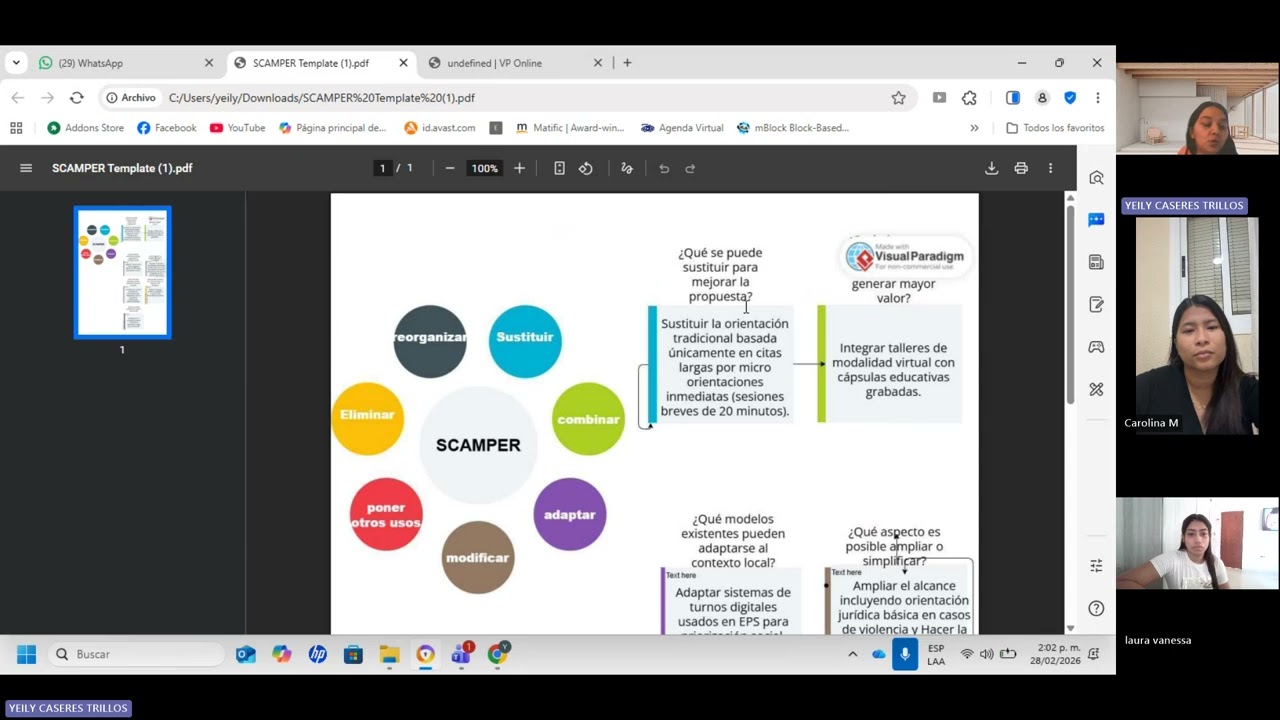This screenshot has height=720, width=1280.
Task: Show hidden system tray icons
Action: click(x=852, y=654)
